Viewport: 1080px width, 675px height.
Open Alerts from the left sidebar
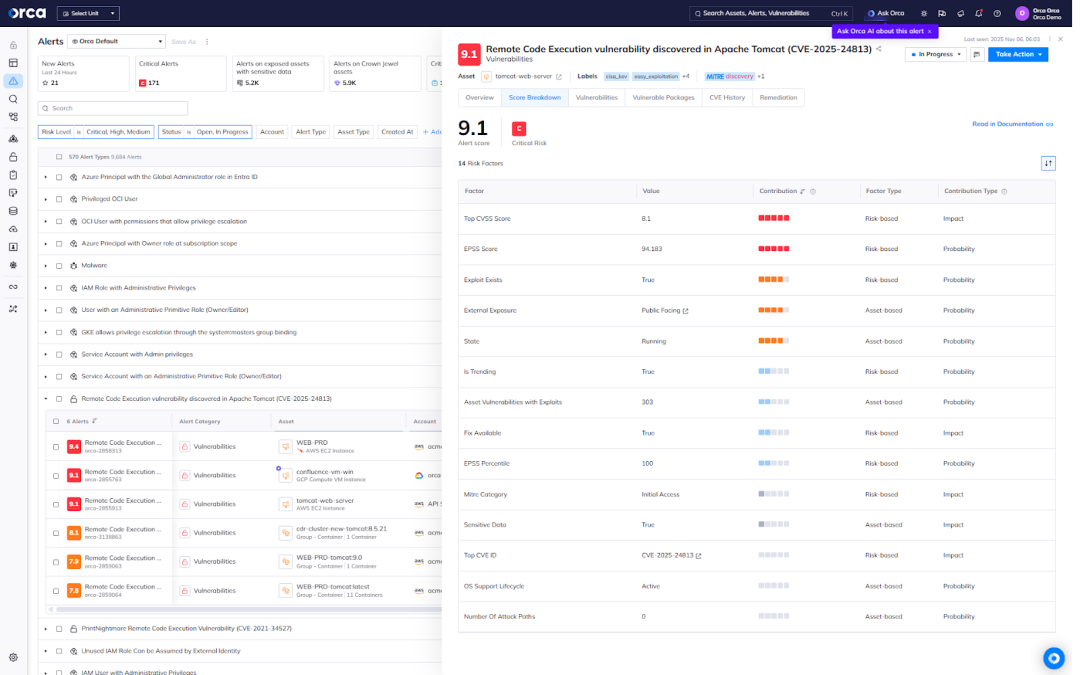(14, 83)
